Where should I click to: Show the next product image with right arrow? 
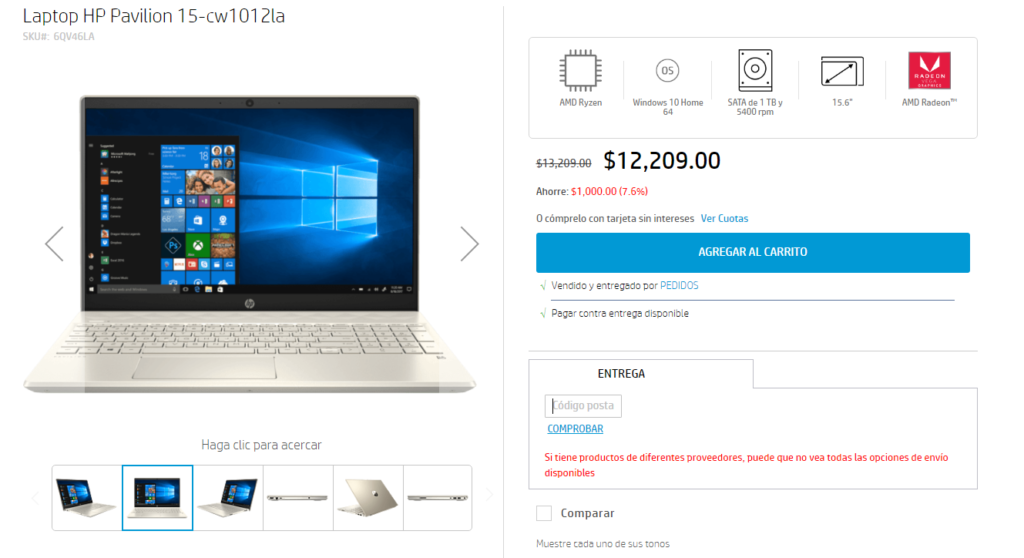click(469, 244)
